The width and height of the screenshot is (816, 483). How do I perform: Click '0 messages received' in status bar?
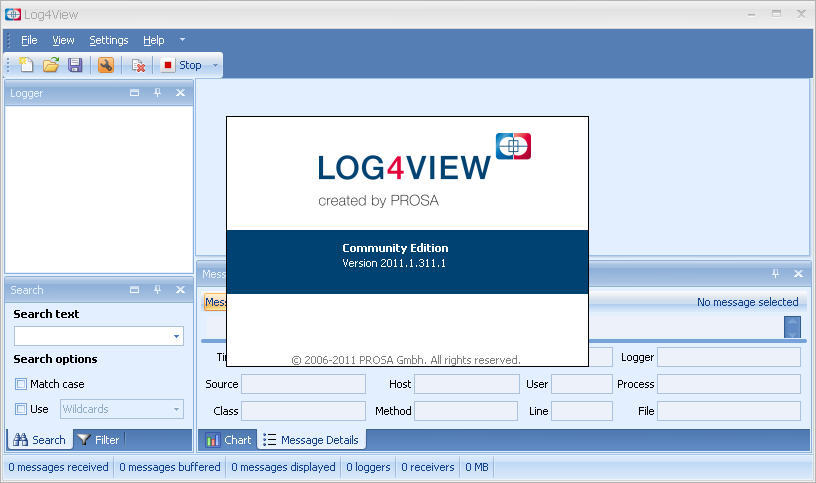58,467
